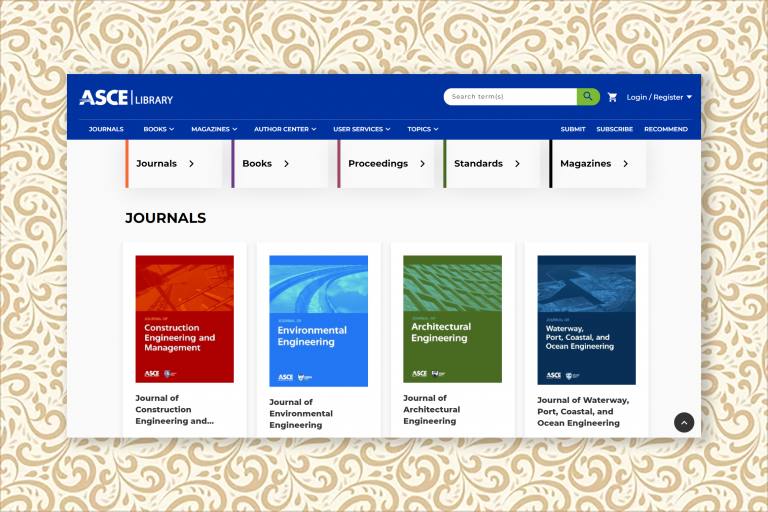The width and height of the screenshot is (768, 512).
Task: Click the ASCE Library logo
Action: (x=126, y=98)
